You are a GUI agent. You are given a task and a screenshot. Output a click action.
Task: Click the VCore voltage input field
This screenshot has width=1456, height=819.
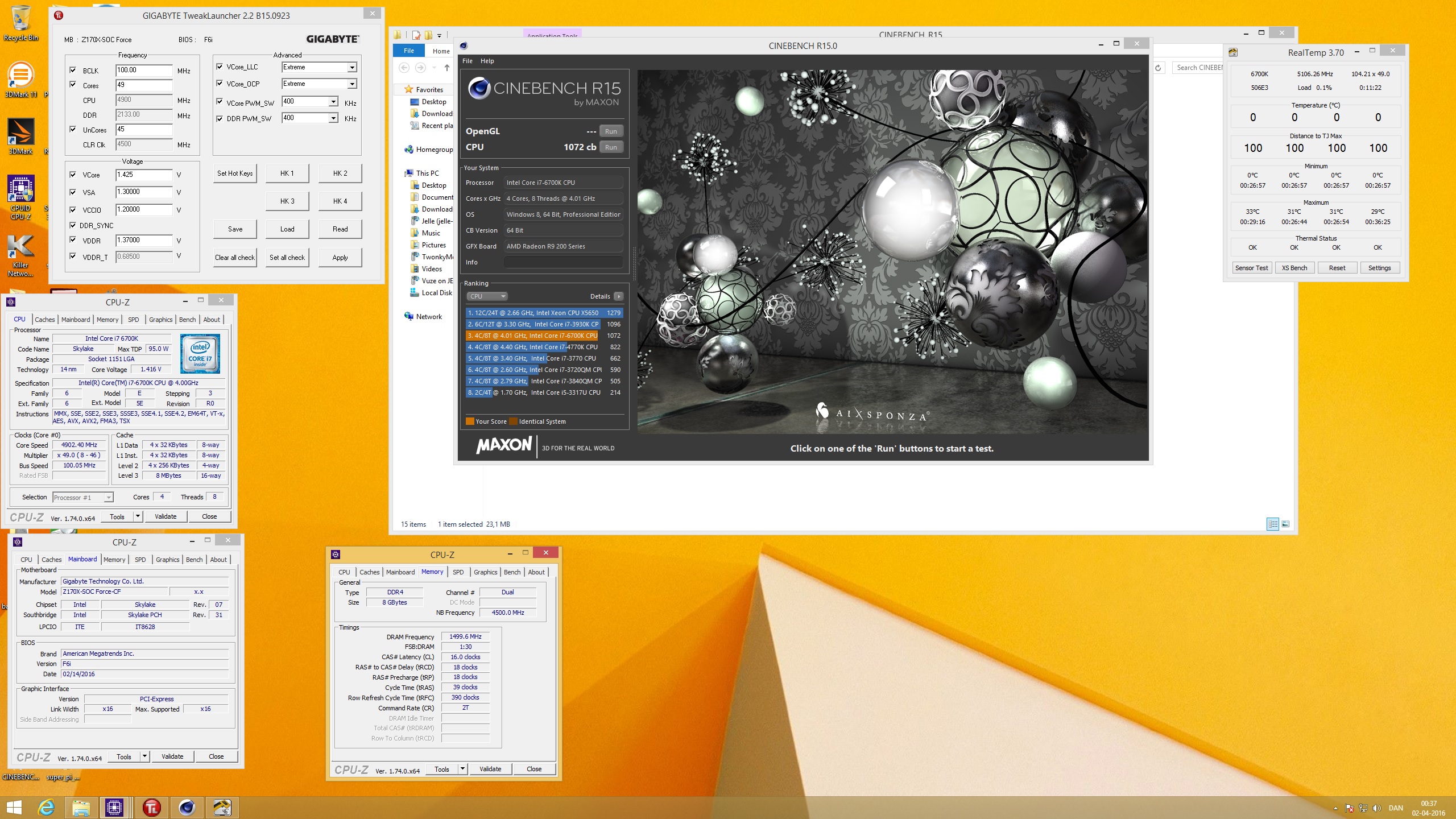coord(144,175)
